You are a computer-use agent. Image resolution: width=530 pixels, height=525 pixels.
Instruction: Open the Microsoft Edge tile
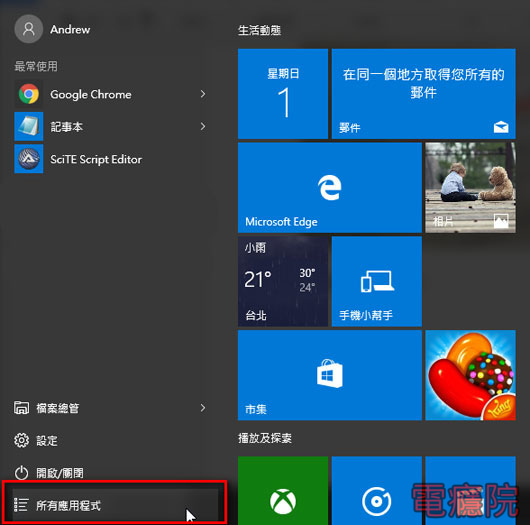coord(330,188)
